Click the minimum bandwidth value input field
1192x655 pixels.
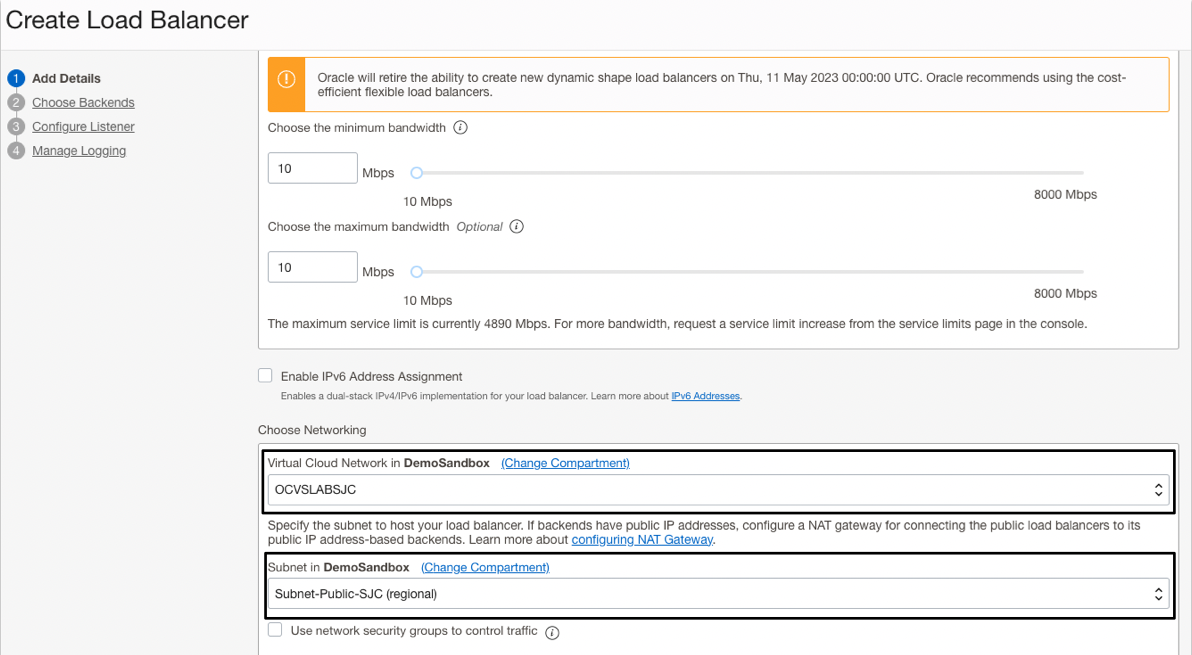click(312, 168)
